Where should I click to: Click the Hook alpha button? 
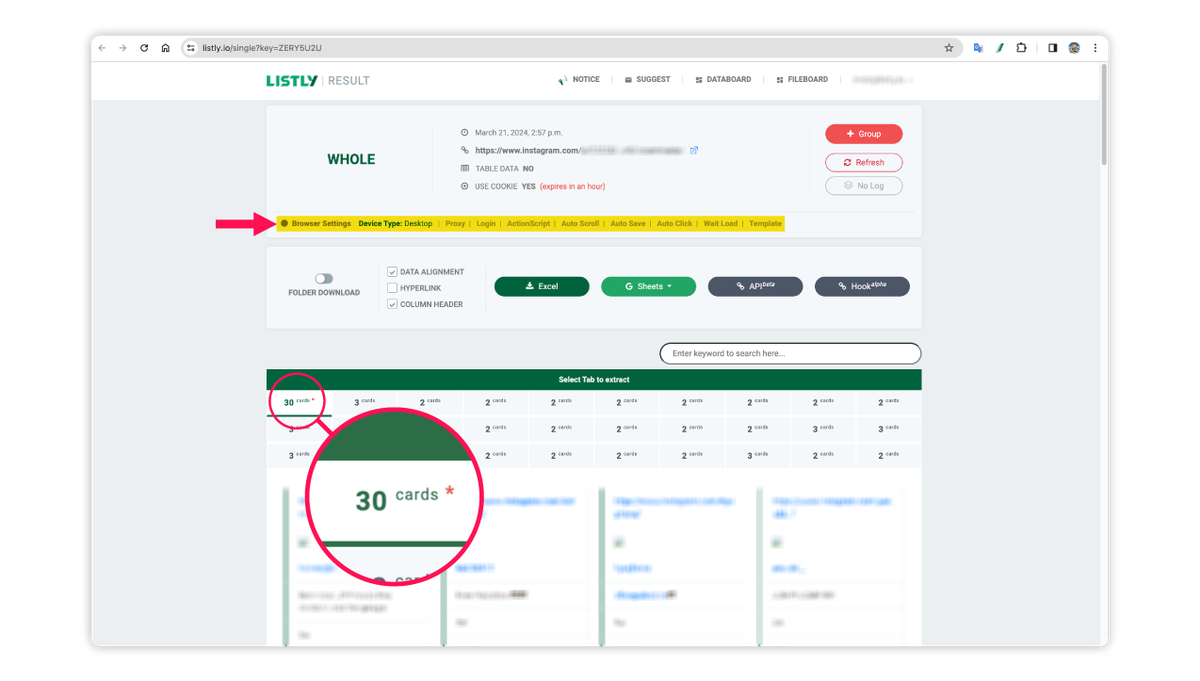pos(862,286)
